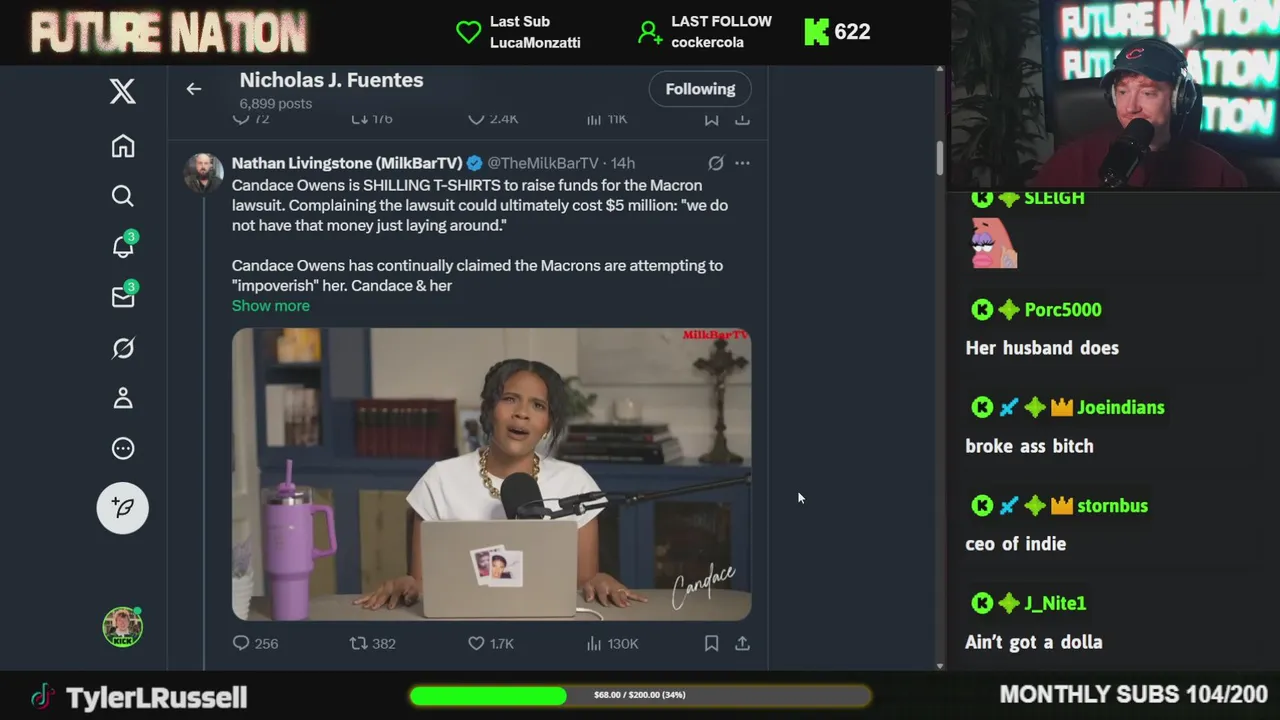
Task: Click the crown badge next to stornbus
Action: click(1061, 506)
